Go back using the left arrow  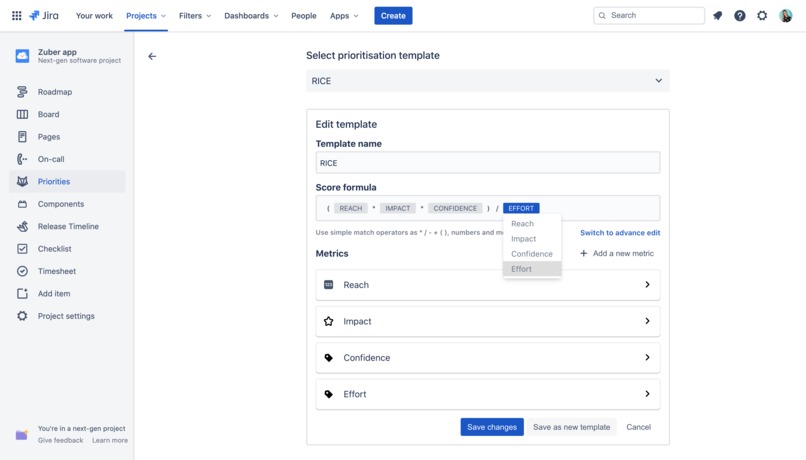click(x=152, y=56)
